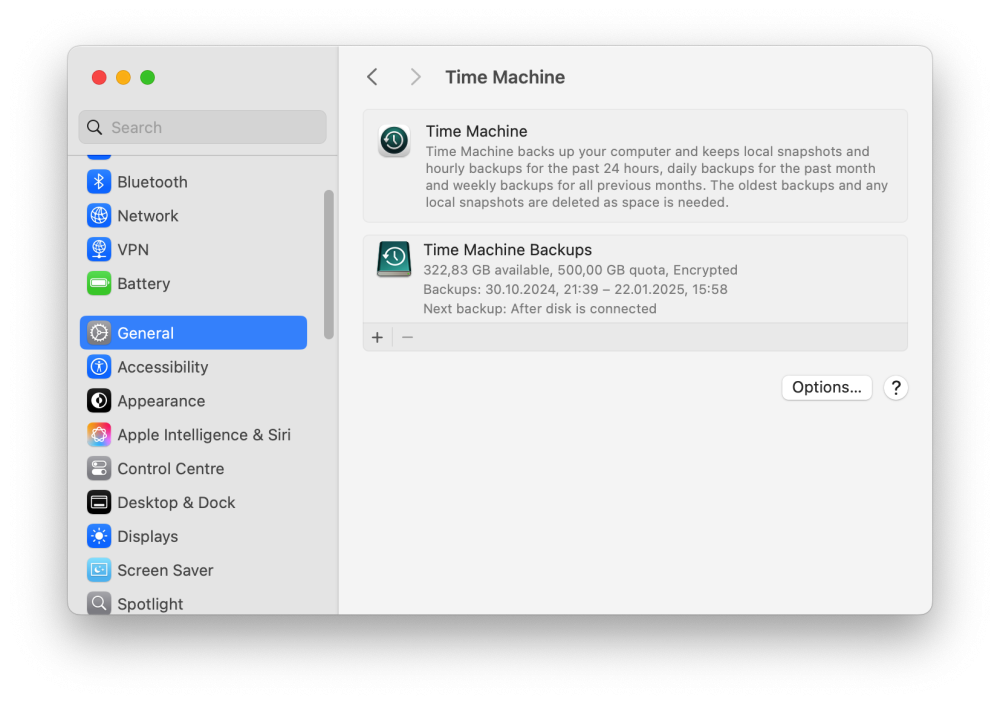Click the sidebar scrollbar
This screenshot has height=704, width=1000.
(x=328, y=264)
